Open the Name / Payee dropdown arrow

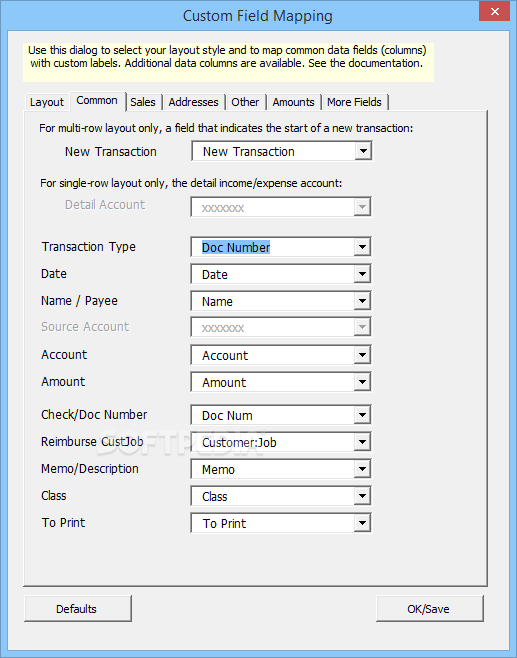(x=362, y=301)
